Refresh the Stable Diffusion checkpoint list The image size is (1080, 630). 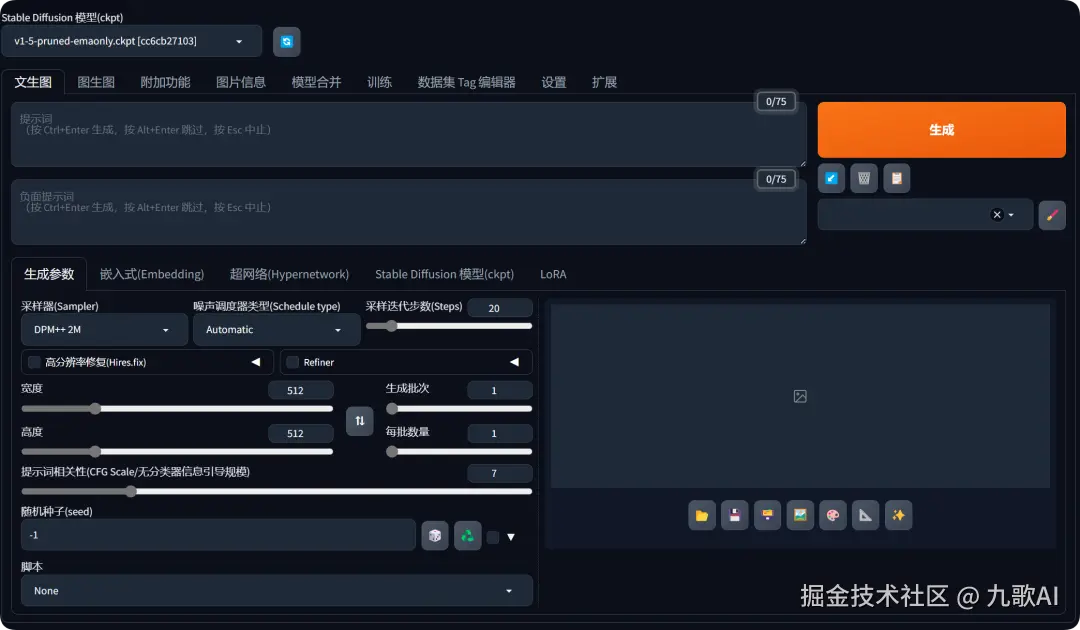287,41
